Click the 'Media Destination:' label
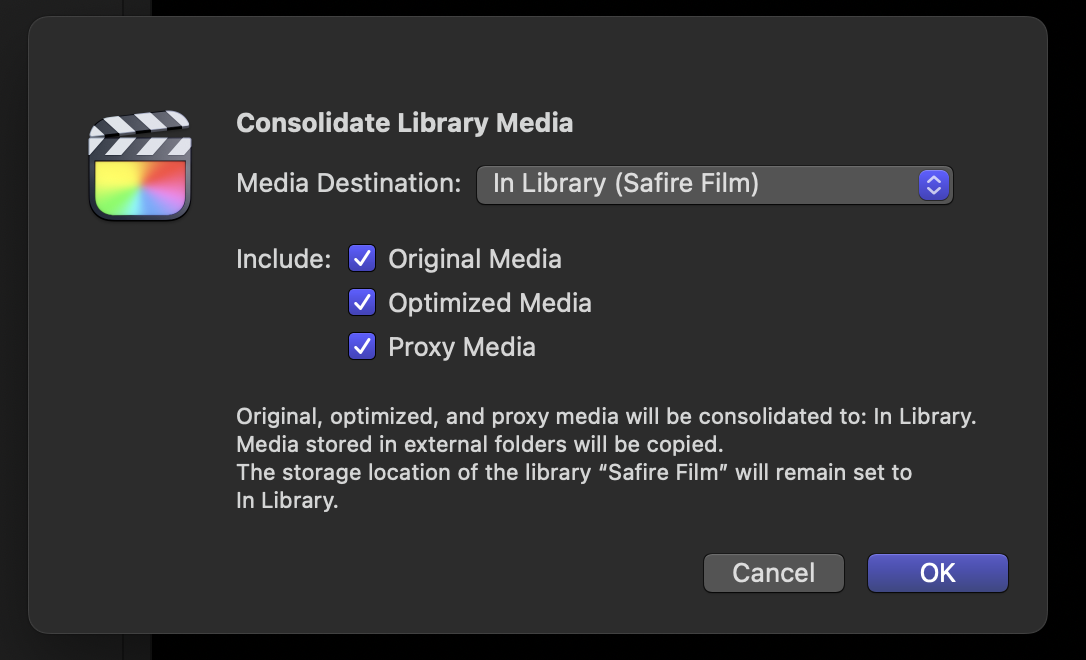 pyautogui.click(x=348, y=184)
